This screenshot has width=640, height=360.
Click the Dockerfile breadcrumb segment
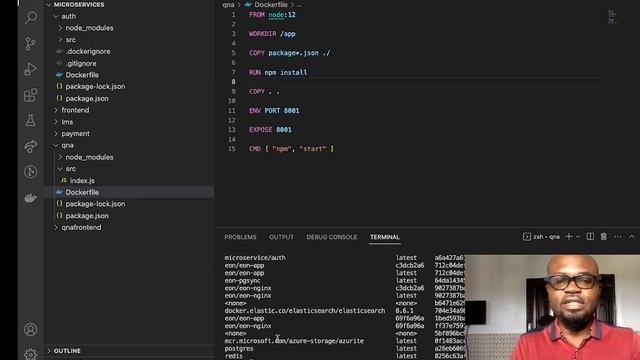271,5
